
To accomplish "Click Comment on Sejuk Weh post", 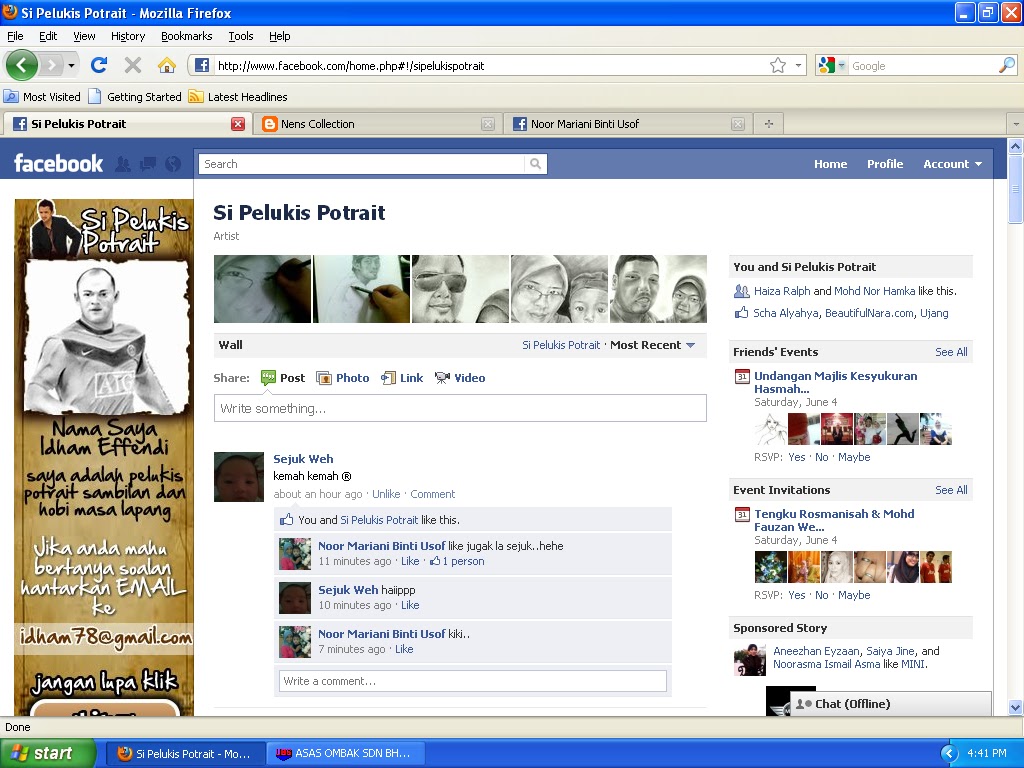I will (432, 494).
